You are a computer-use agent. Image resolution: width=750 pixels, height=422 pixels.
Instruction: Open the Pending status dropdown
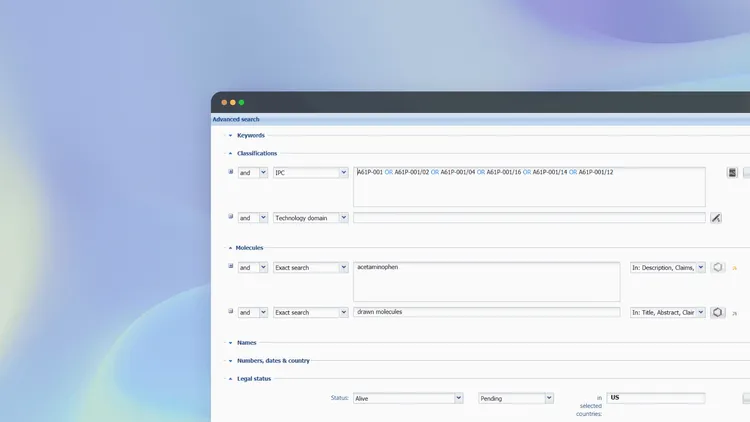[x=516, y=398]
